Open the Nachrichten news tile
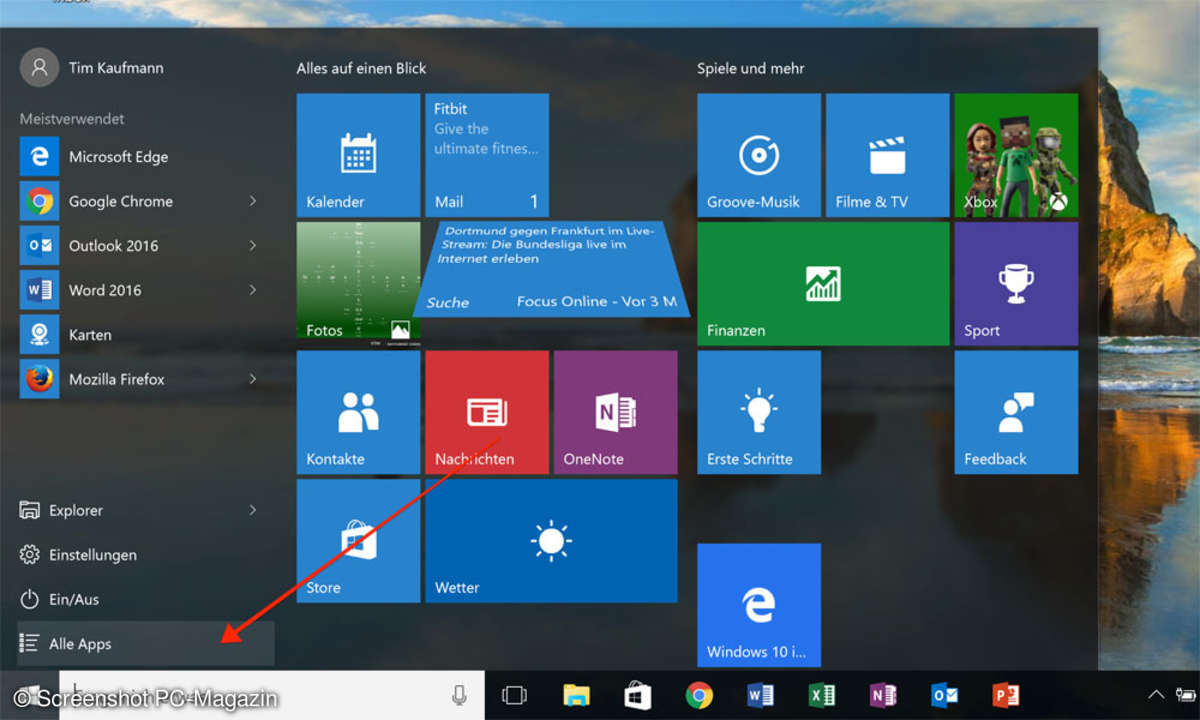1200x720 pixels. pyautogui.click(x=487, y=412)
